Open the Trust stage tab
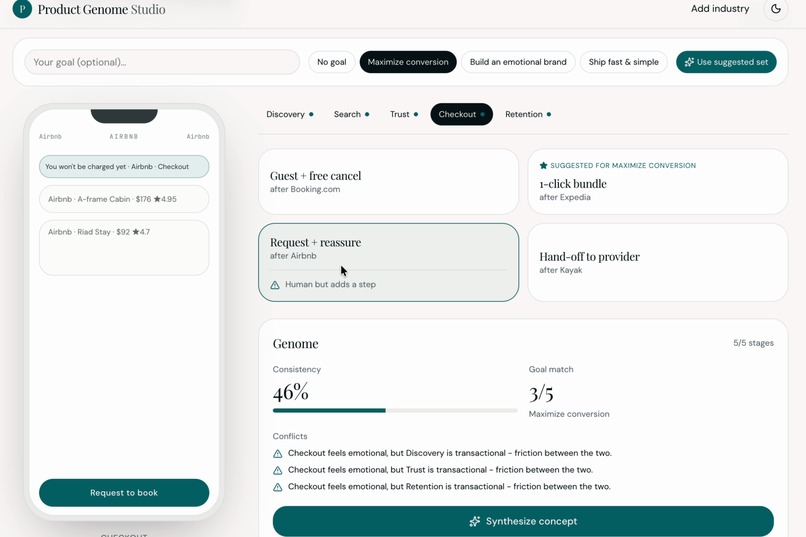The height and width of the screenshot is (537, 806). pos(404,114)
